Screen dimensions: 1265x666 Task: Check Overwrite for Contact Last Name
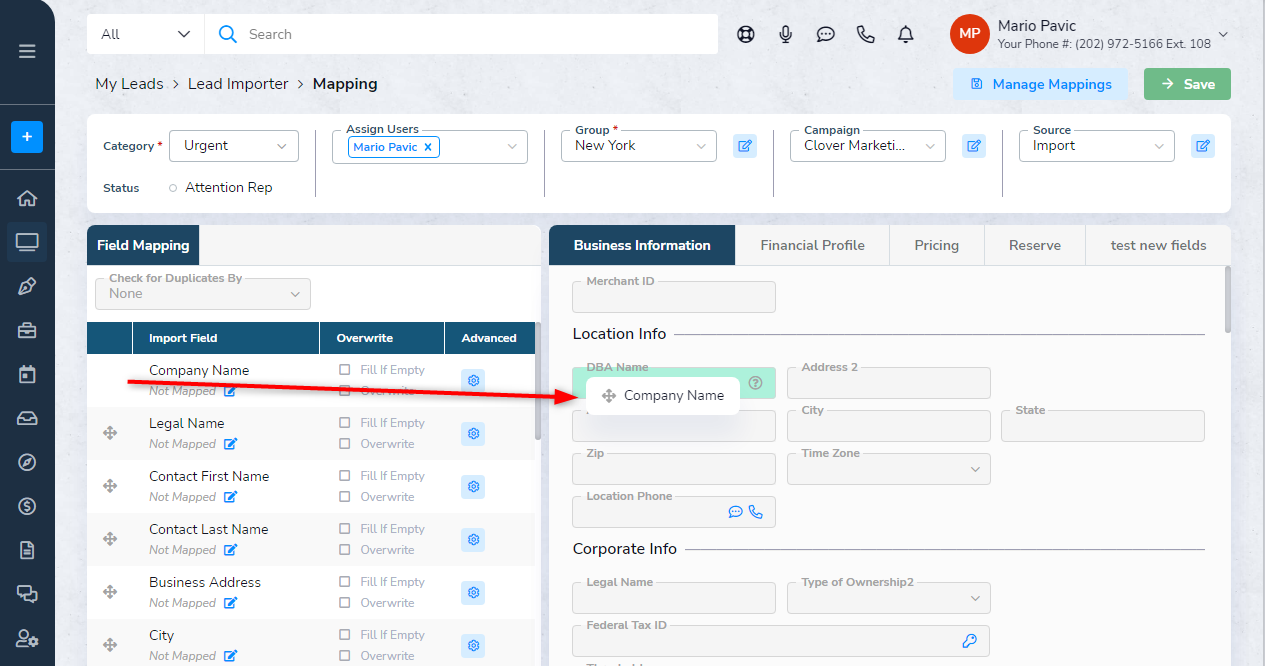tap(345, 550)
